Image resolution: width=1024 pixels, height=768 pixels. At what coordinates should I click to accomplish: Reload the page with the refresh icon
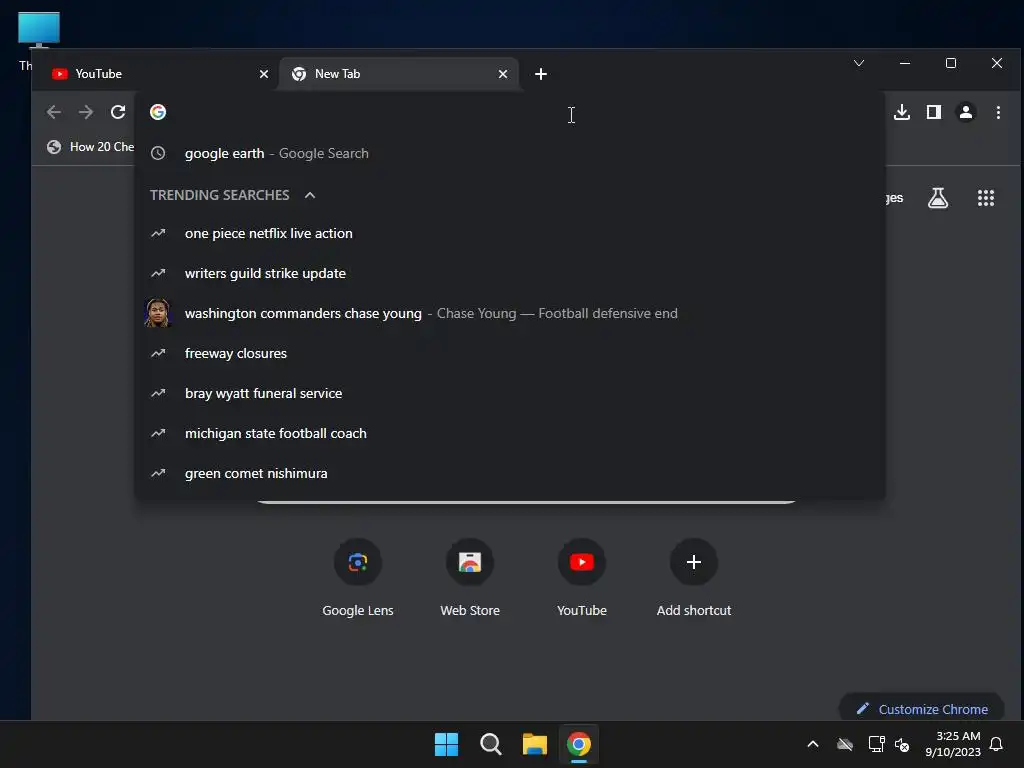pos(118,112)
